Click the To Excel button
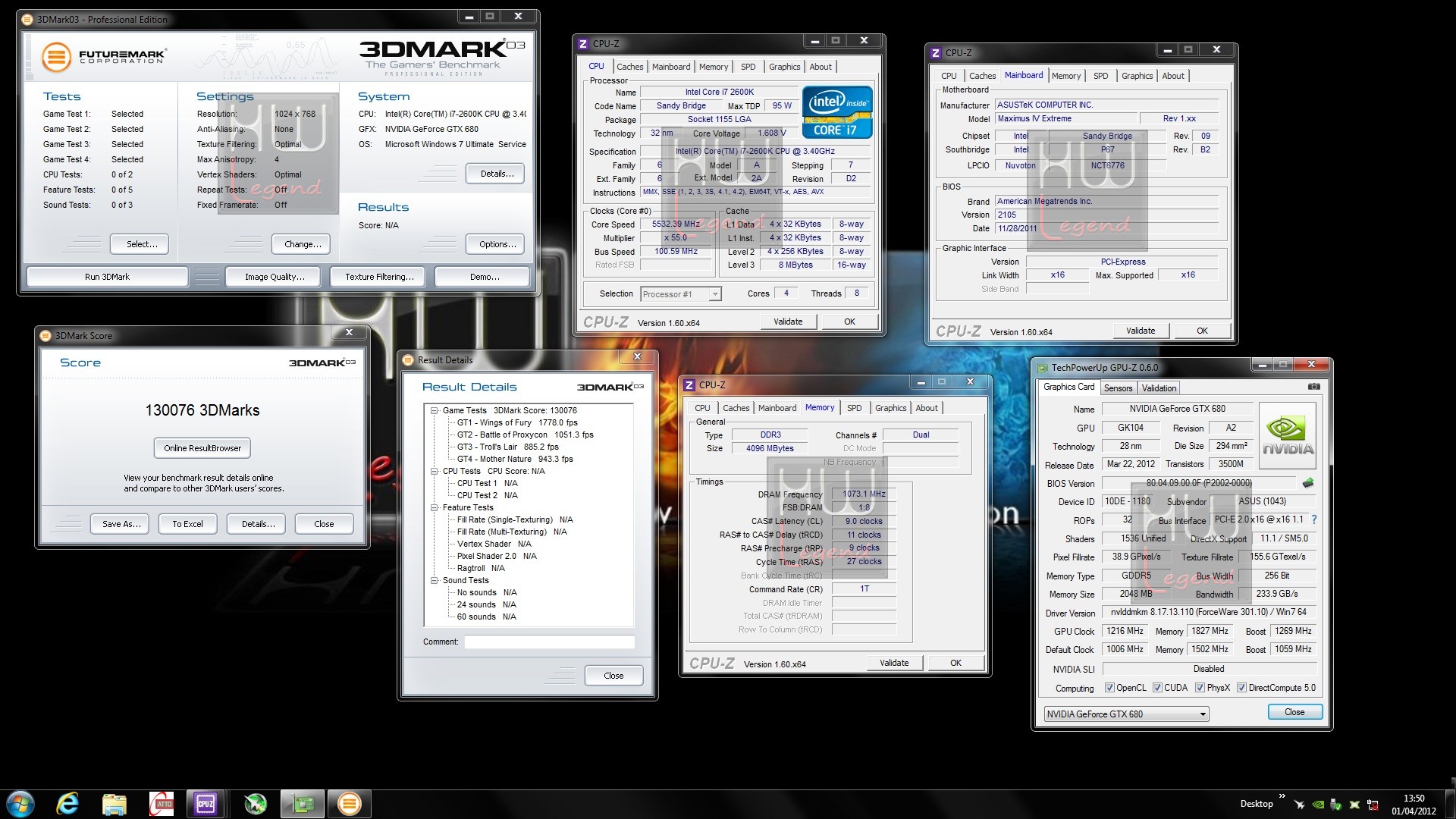1456x819 pixels. 187,524
